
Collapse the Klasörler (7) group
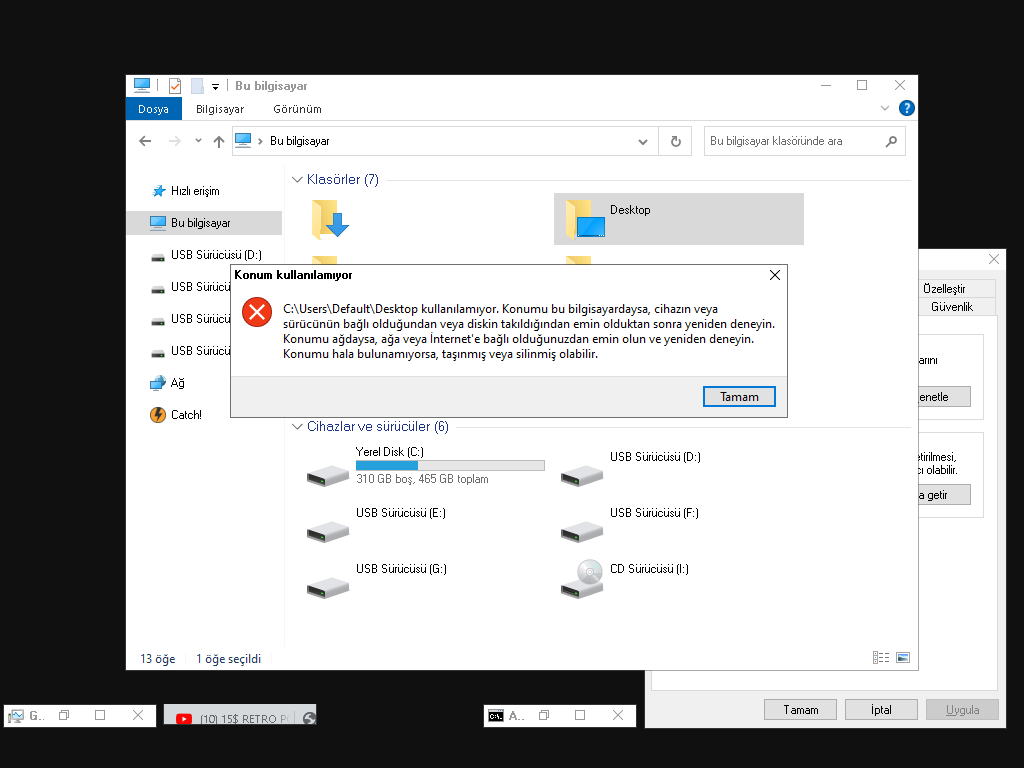click(296, 179)
